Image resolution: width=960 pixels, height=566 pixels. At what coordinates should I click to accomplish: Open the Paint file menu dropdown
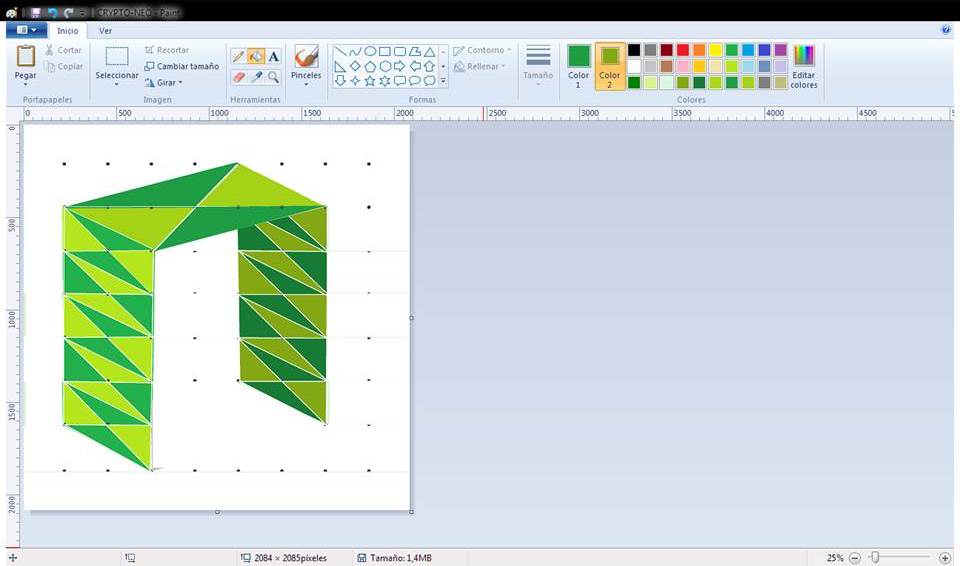[26, 30]
